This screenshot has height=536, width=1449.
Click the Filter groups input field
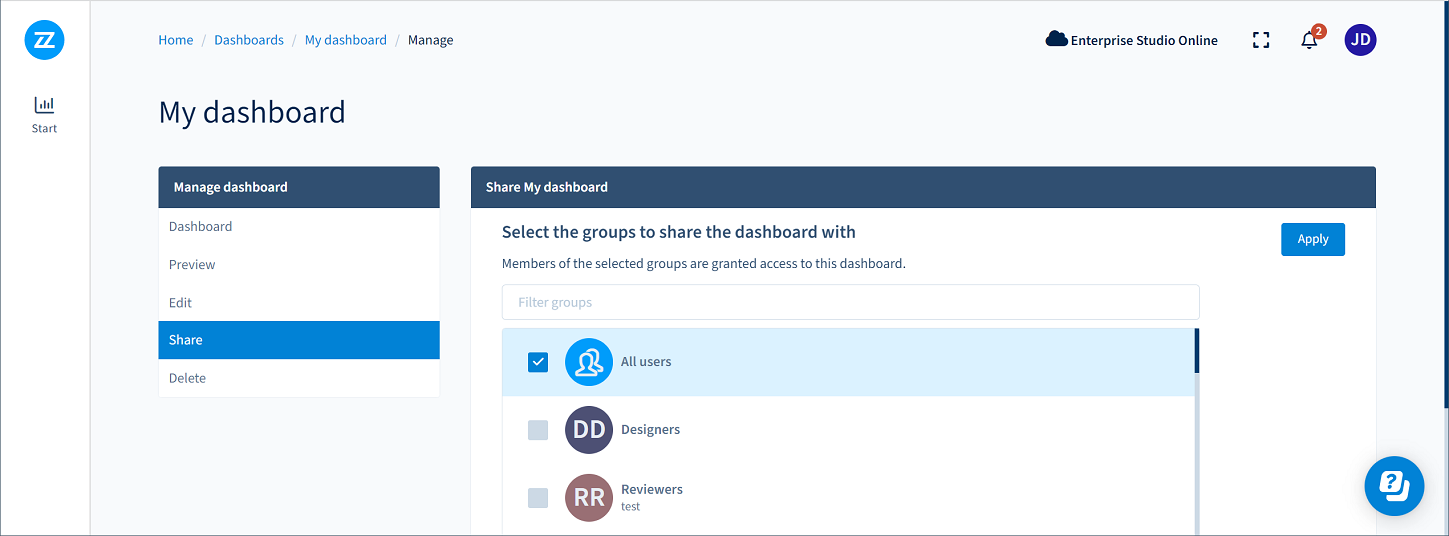(x=850, y=302)
